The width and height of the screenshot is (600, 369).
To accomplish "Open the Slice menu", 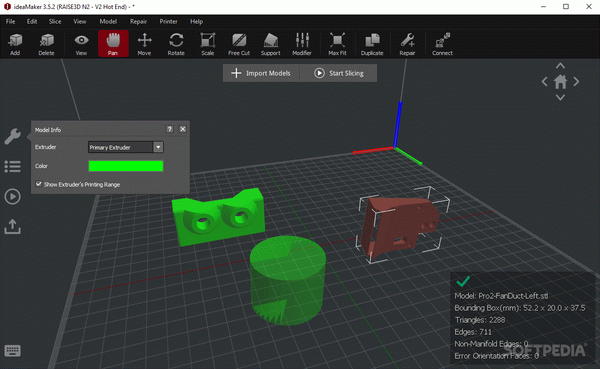I will (55, 21).
